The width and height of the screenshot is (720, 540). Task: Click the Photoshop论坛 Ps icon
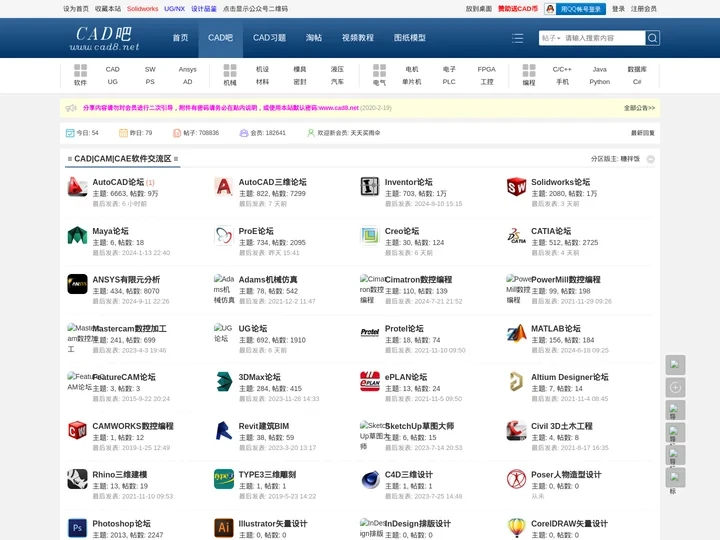[x=77, y=528]
